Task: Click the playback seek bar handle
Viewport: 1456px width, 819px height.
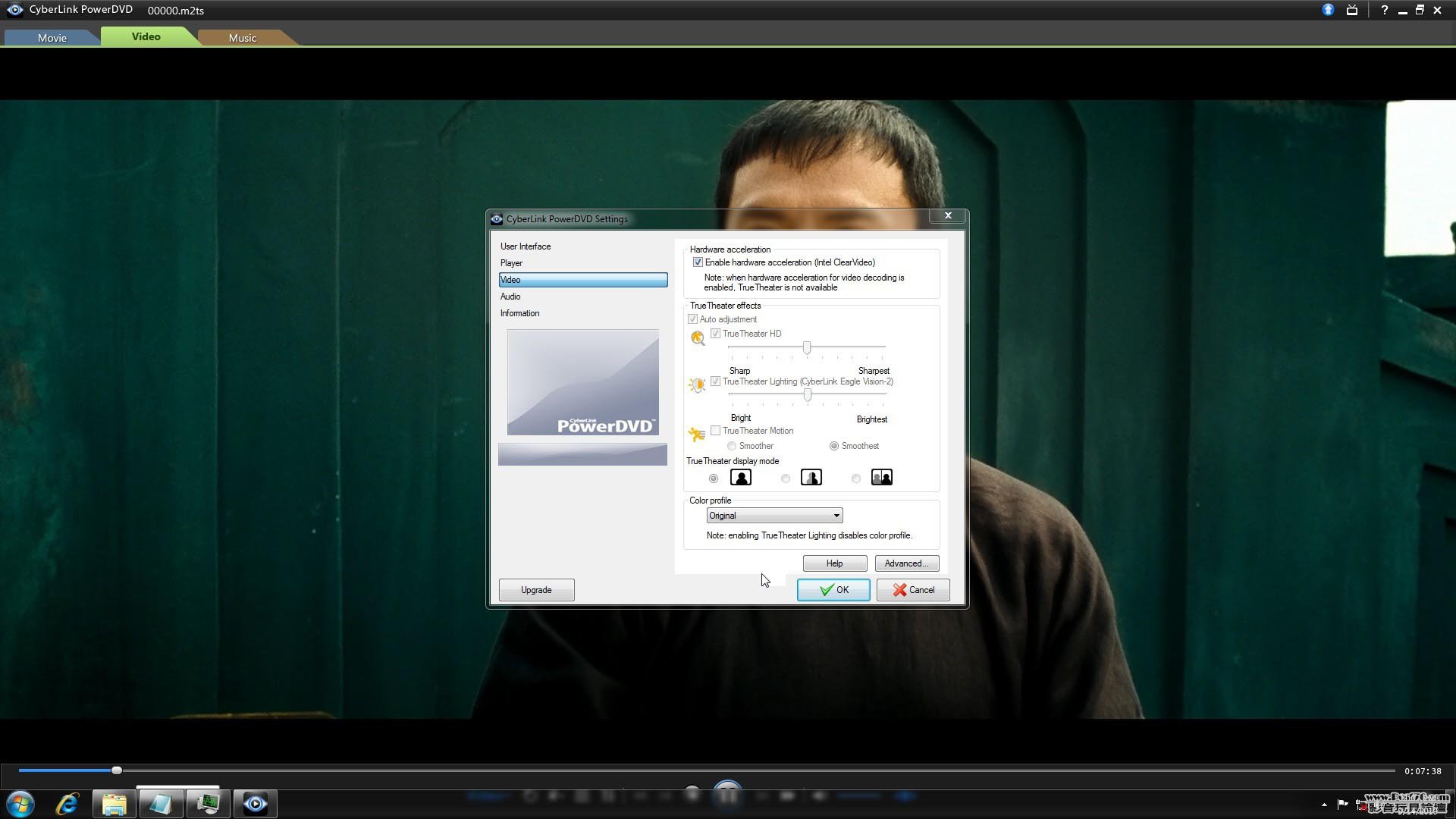Action: point(117,770)
